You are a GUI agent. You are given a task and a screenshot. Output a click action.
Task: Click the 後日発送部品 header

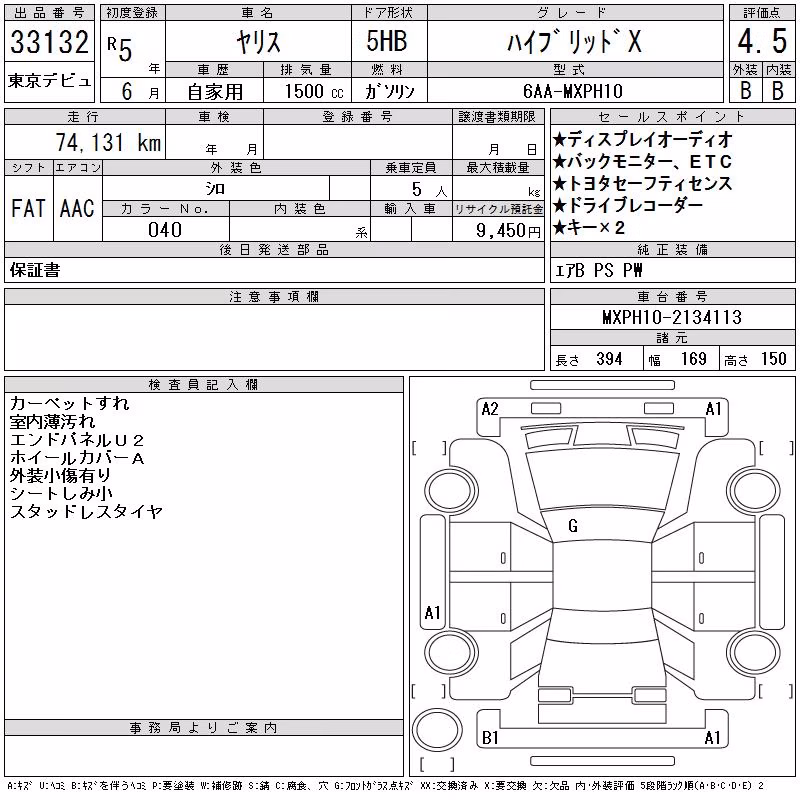274,249
